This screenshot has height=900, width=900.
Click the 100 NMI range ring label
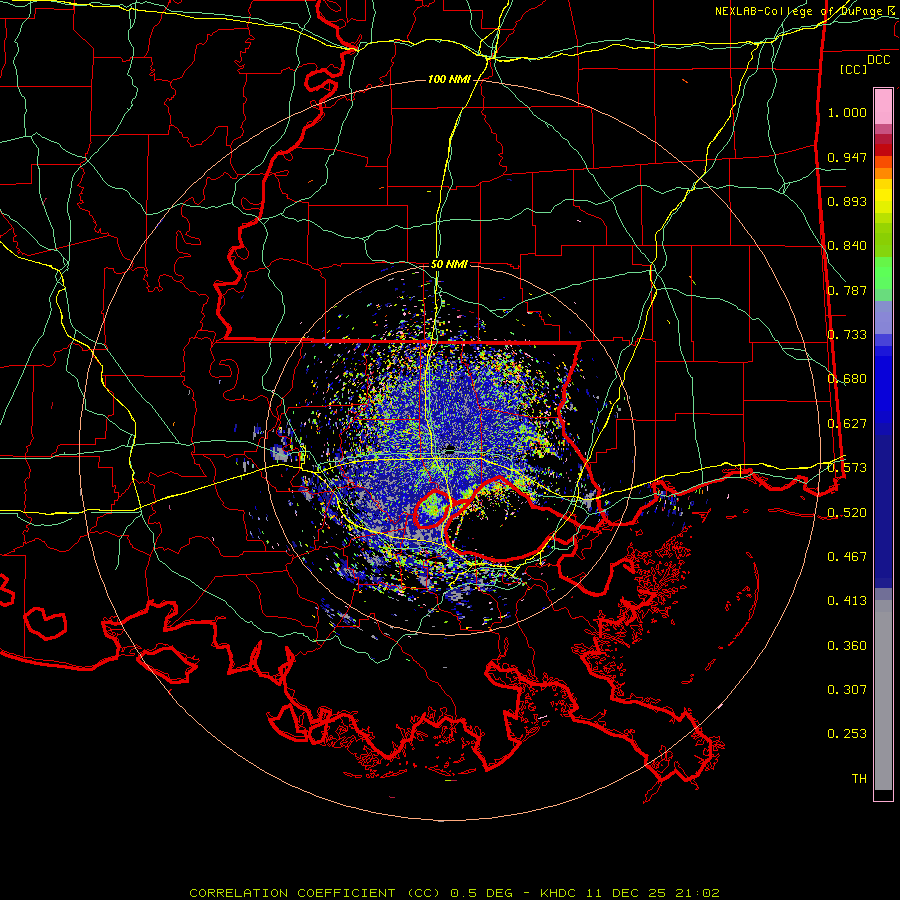click(x=449, y=79)
